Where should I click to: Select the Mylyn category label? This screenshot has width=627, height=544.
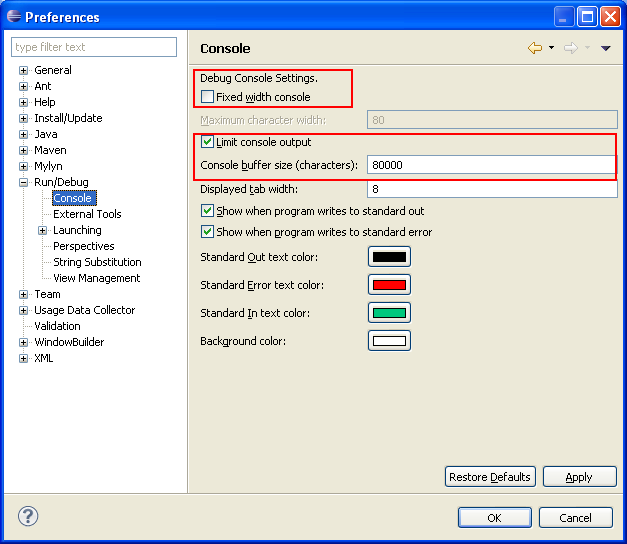[48, 166]
